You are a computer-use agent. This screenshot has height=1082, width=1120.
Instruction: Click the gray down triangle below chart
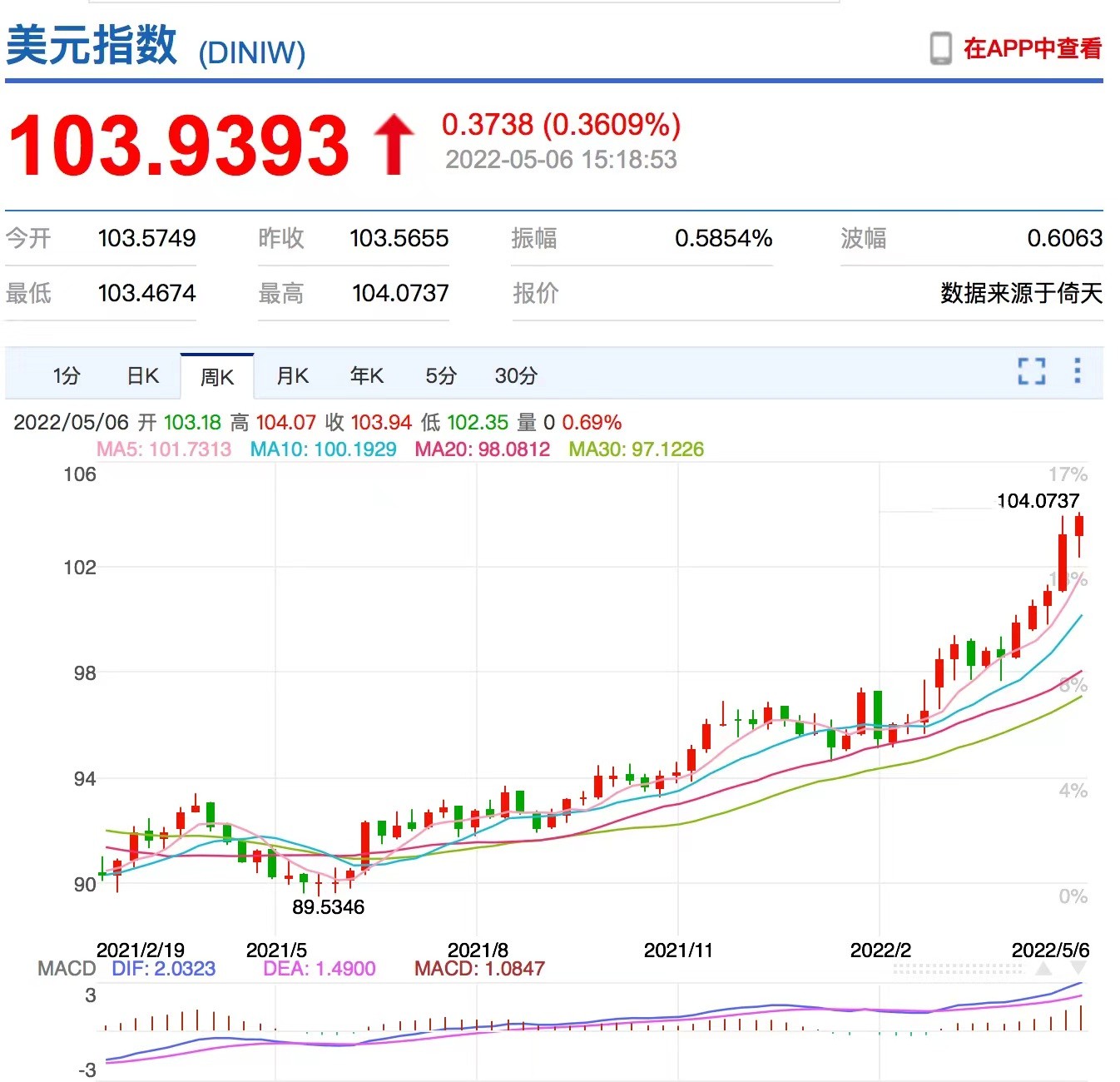coord(1078,969)
